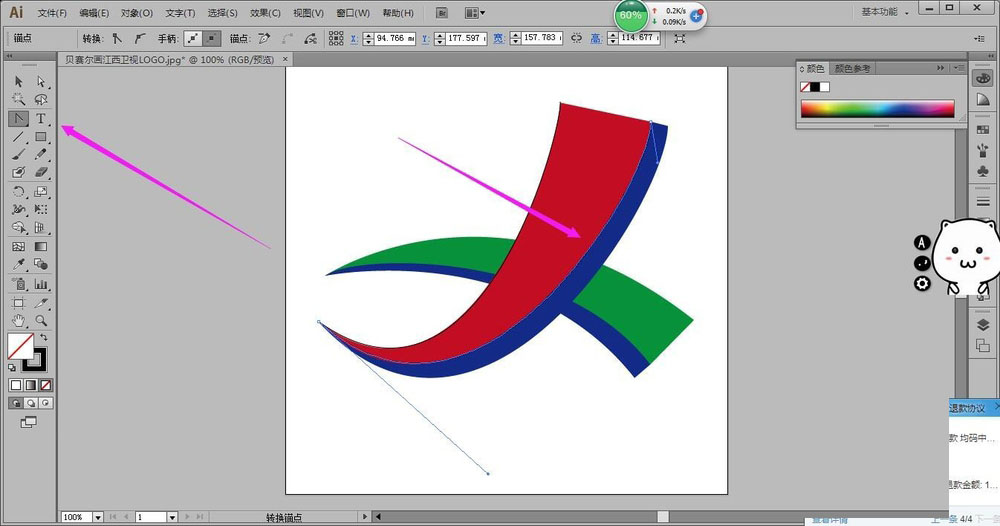This screenshot has width=1000, height=526.
Task: Show handles for multiple selected anchors
Action: [x=193, y=38]
